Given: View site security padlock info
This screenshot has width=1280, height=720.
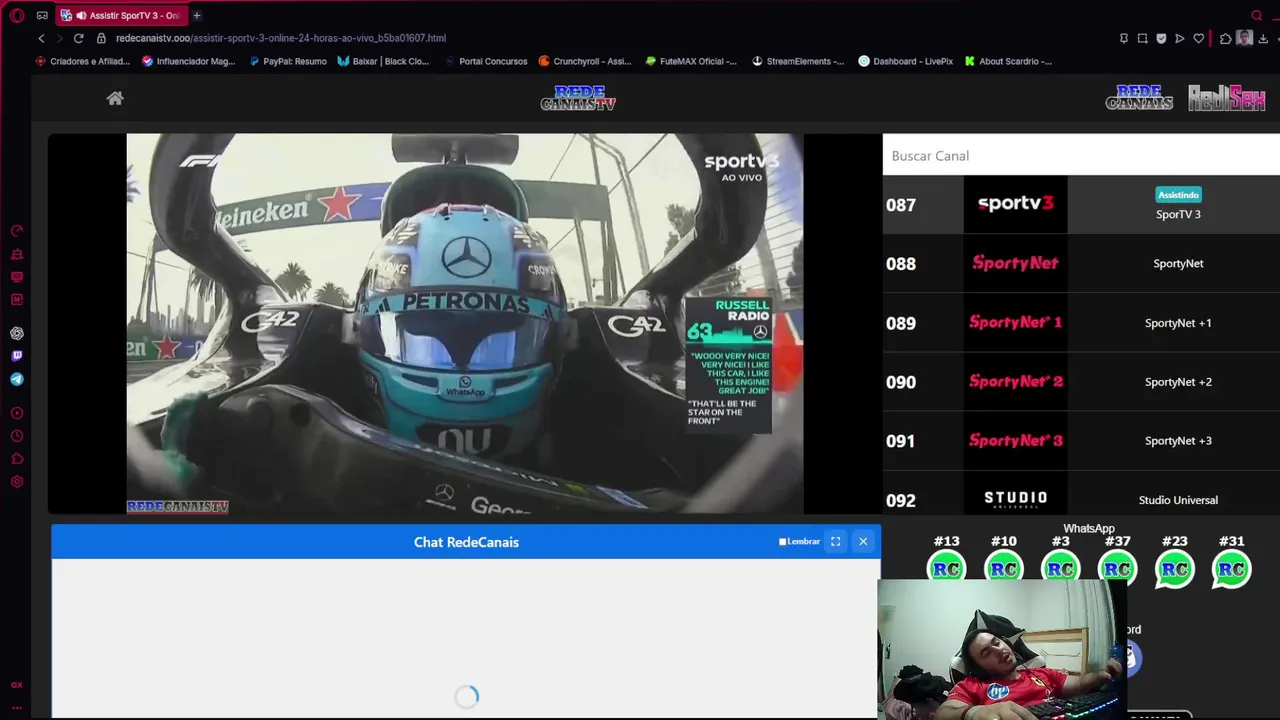Looking at the screenshot, I should click(x=101, y=38).
